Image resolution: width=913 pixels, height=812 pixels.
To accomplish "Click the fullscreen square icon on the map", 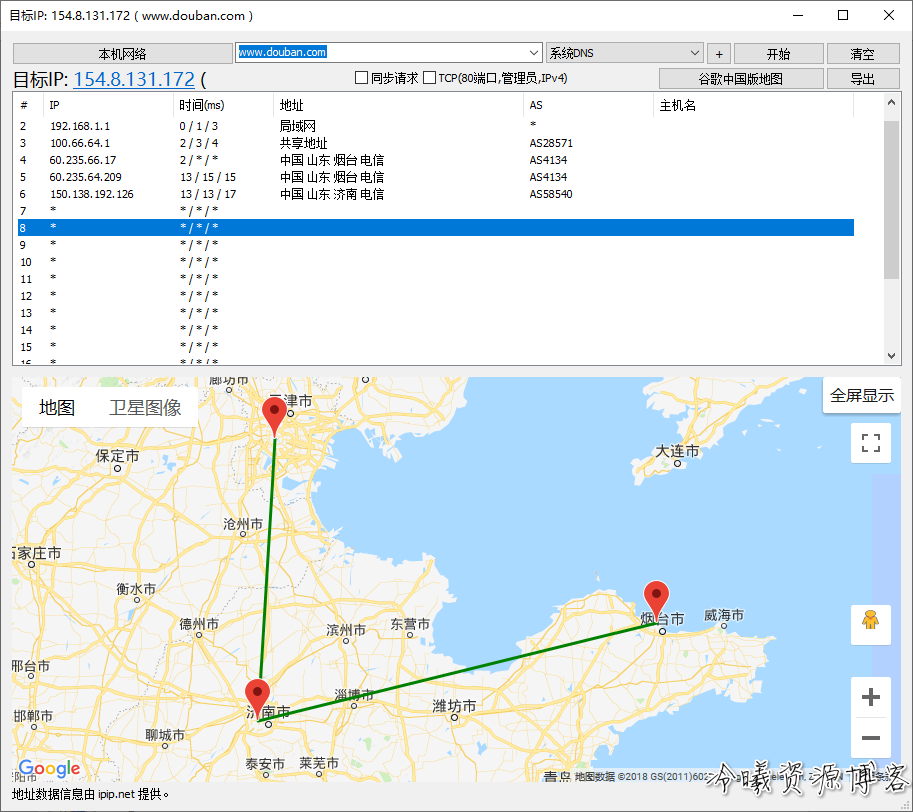I will [x=870, y=443].
